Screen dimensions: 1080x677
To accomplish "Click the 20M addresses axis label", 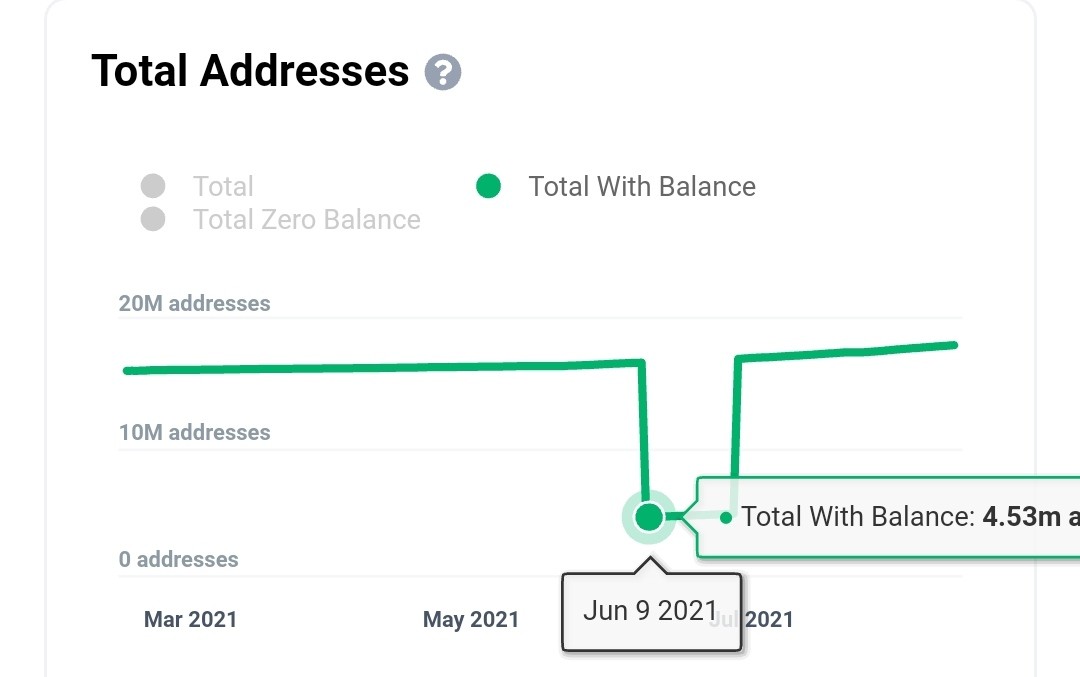I will [194, 303].
